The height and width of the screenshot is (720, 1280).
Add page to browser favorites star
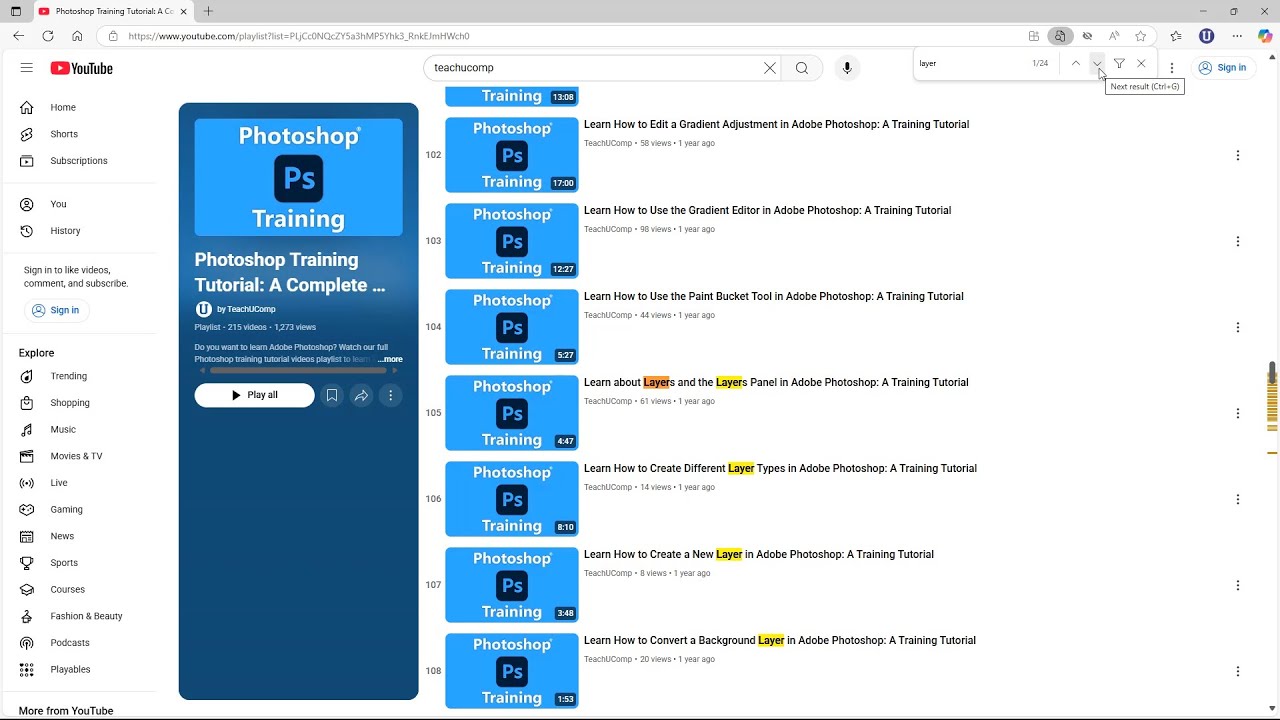(1140, 36)
